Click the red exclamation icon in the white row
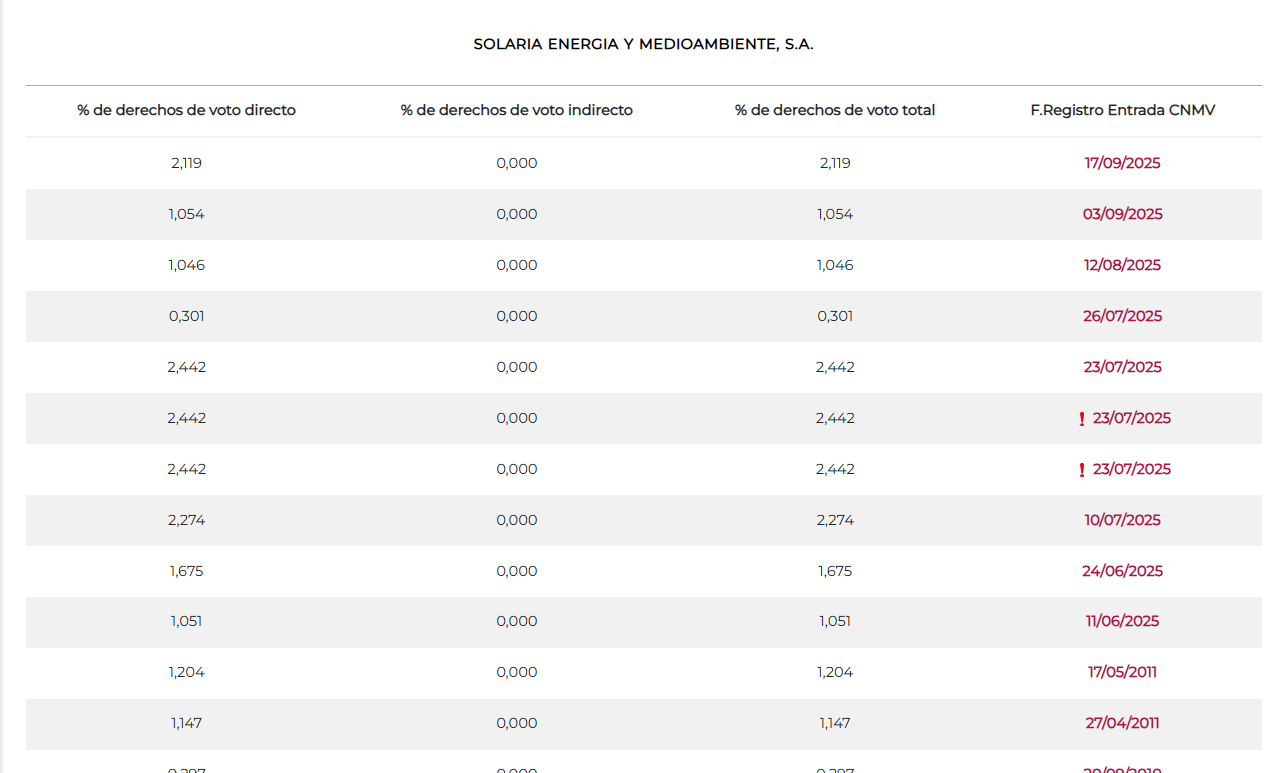The width and height of the screenshot is (1266, 773). coord(1081,470)
